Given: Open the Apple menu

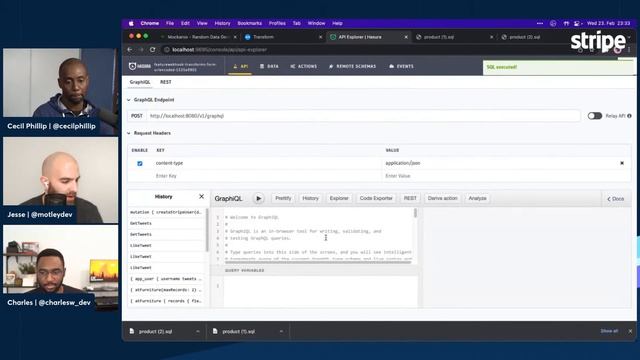Looking at the screenshot, I should click(x=131, y=23).
